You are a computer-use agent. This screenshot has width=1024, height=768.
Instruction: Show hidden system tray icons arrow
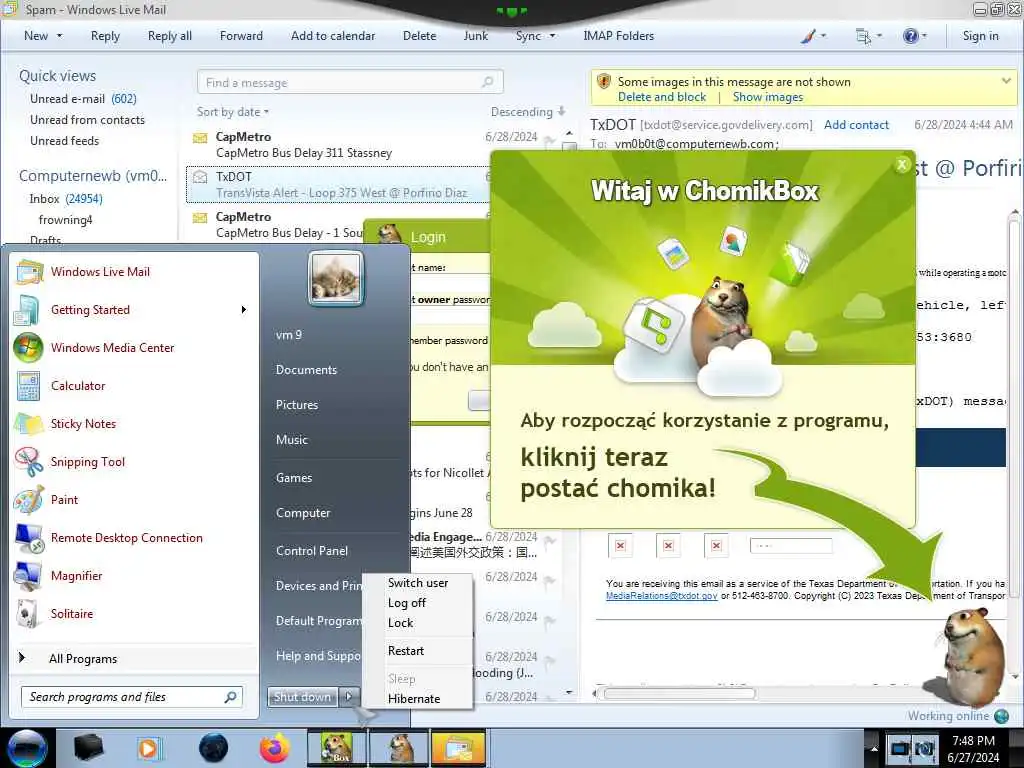point(874,748)
